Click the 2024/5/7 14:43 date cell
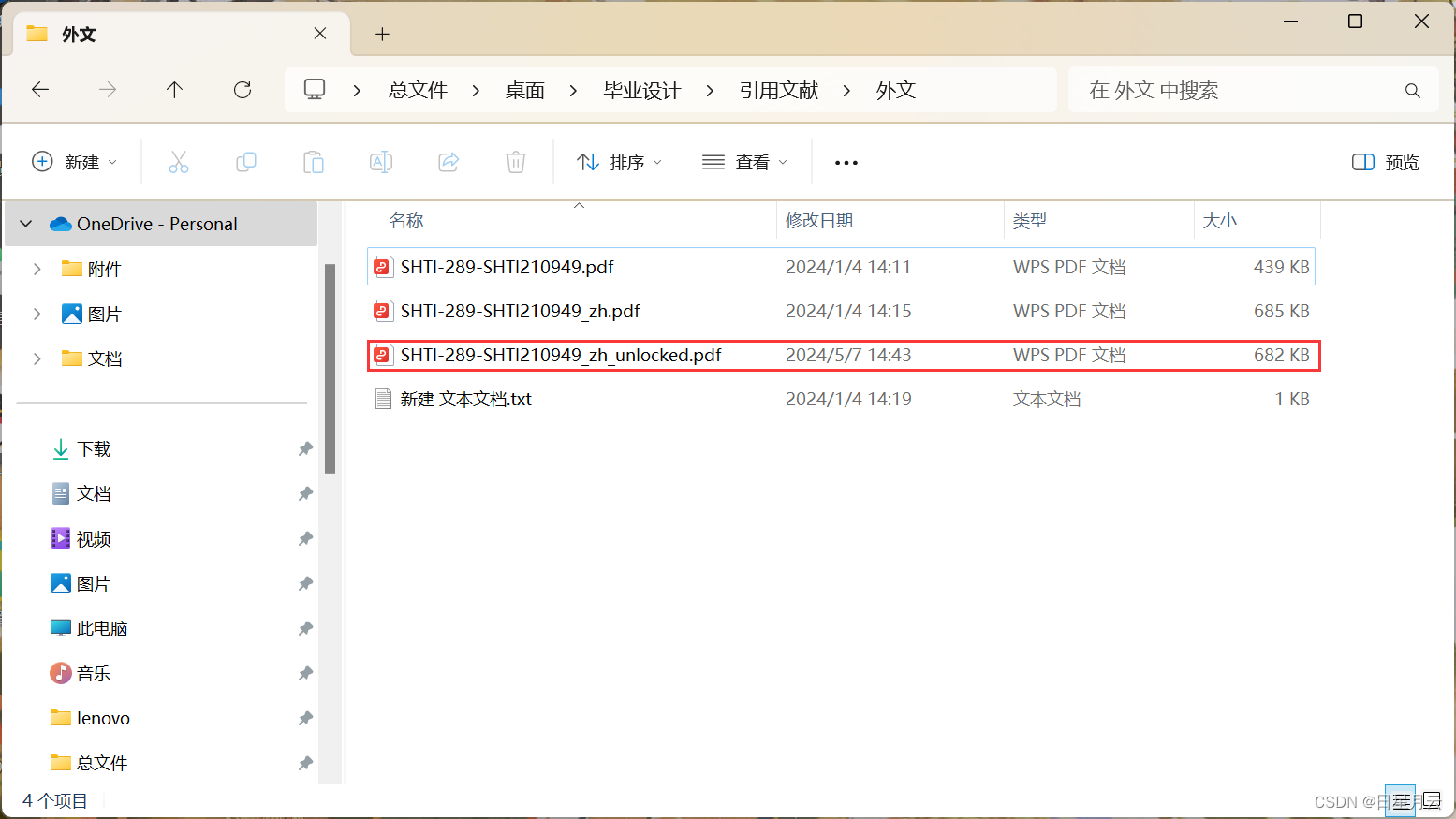 (848, 355)
